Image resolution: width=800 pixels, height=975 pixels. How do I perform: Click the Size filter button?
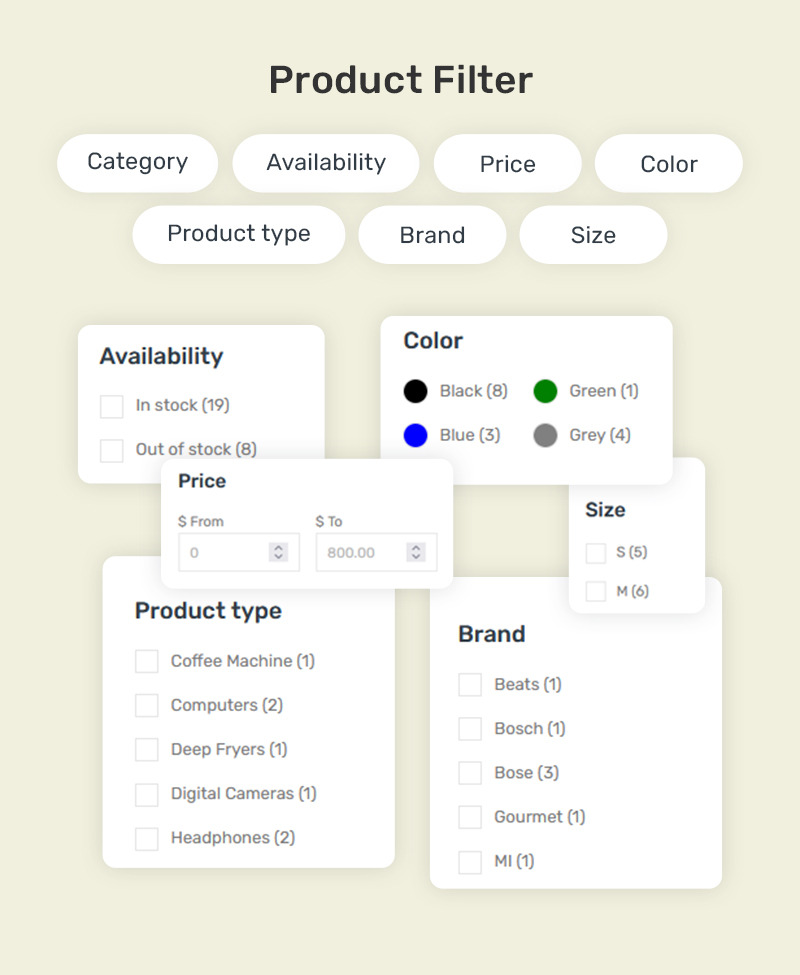point(593,234)
